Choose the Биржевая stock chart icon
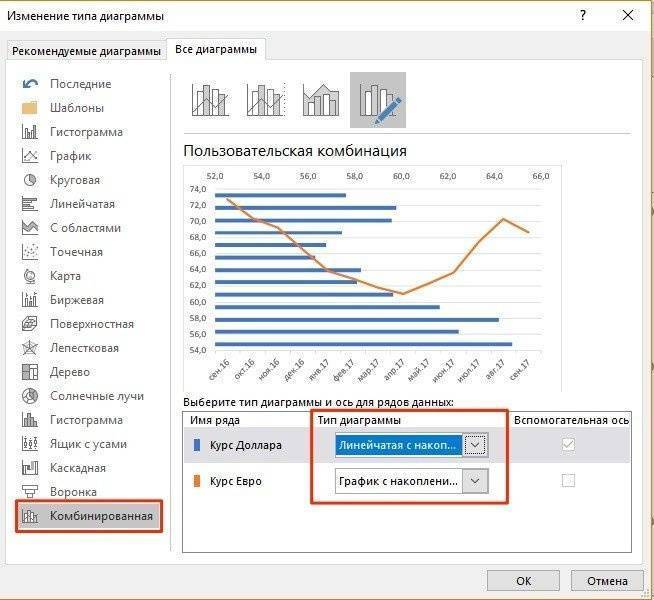The height and width of the screenshot is (600, 654). (30, 300)
